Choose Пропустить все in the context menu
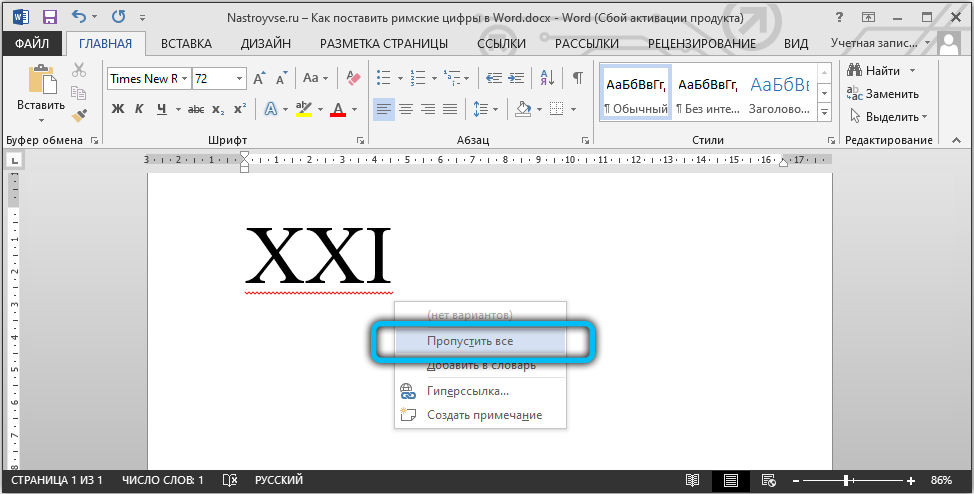This screenshot has height=494, width=974. (470, 341)
